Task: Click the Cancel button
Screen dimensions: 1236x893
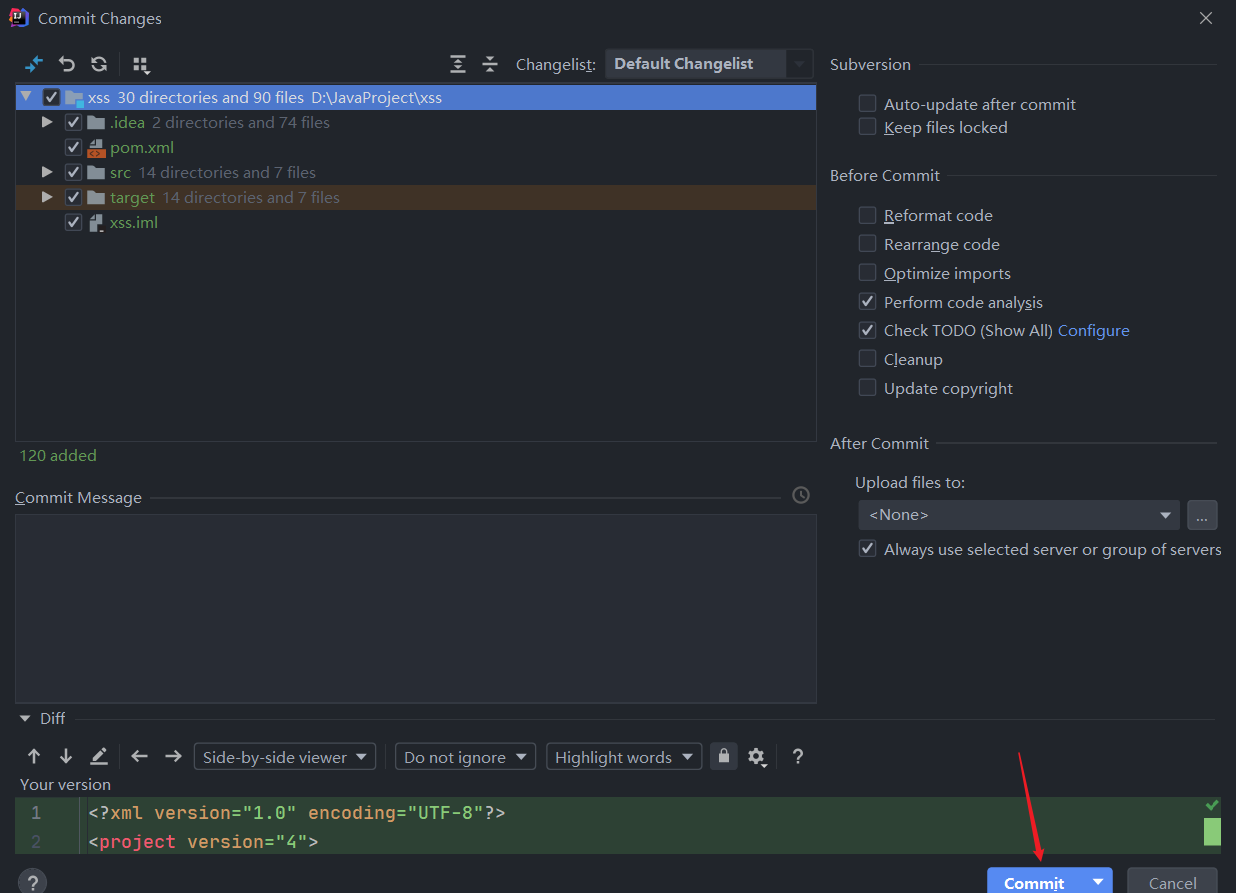Action: [x=1172, y=882]
